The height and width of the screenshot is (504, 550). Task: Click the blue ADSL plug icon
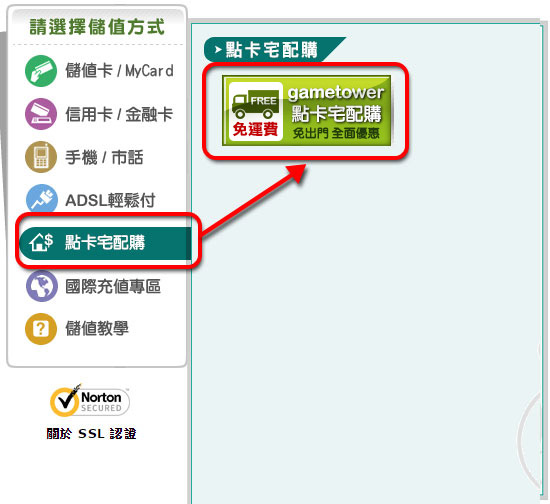(x=41, y=199)
